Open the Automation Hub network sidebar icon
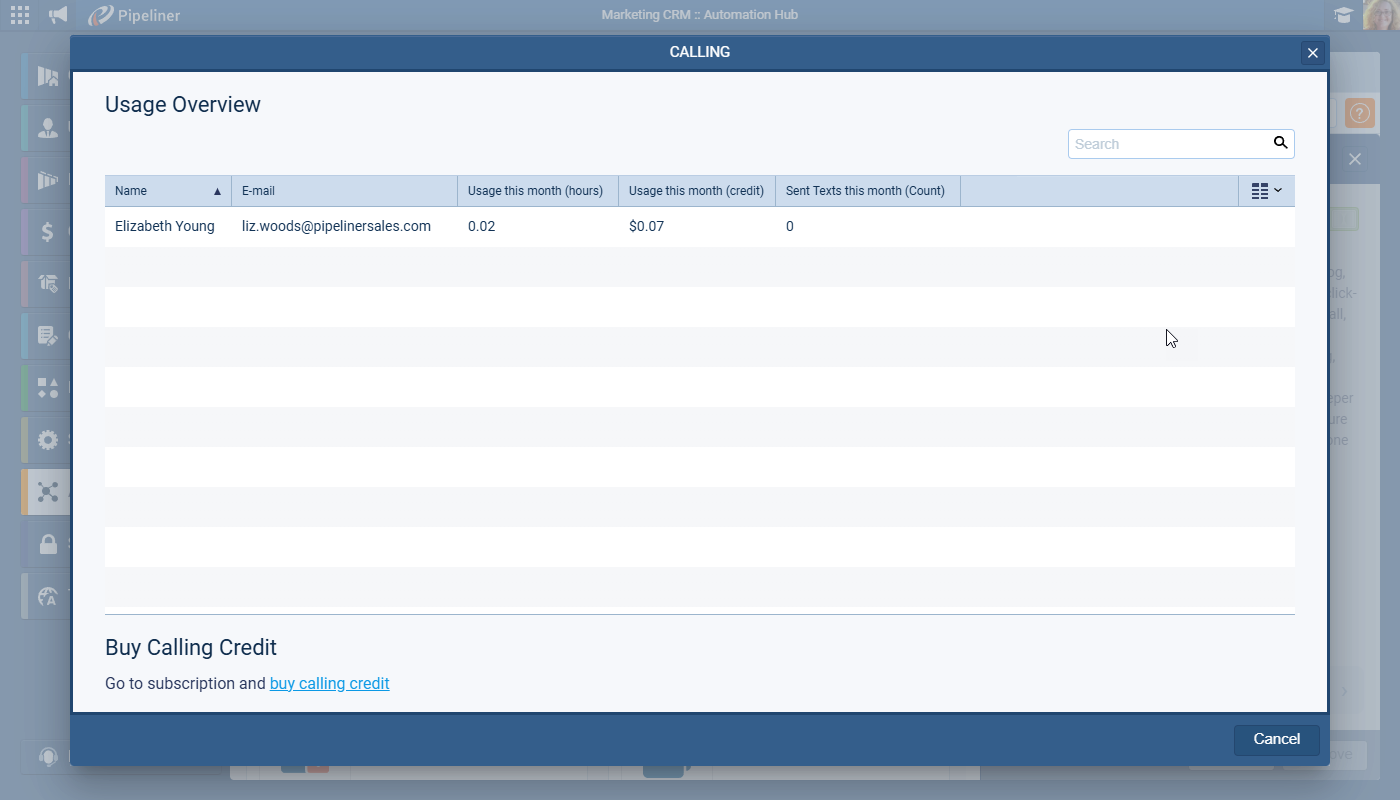This screenshot has height=800, width=1400. click(47, 492)
